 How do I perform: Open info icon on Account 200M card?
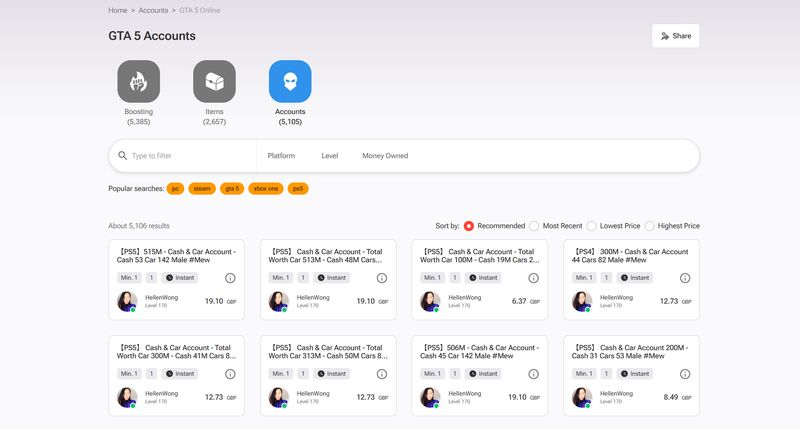685,374
